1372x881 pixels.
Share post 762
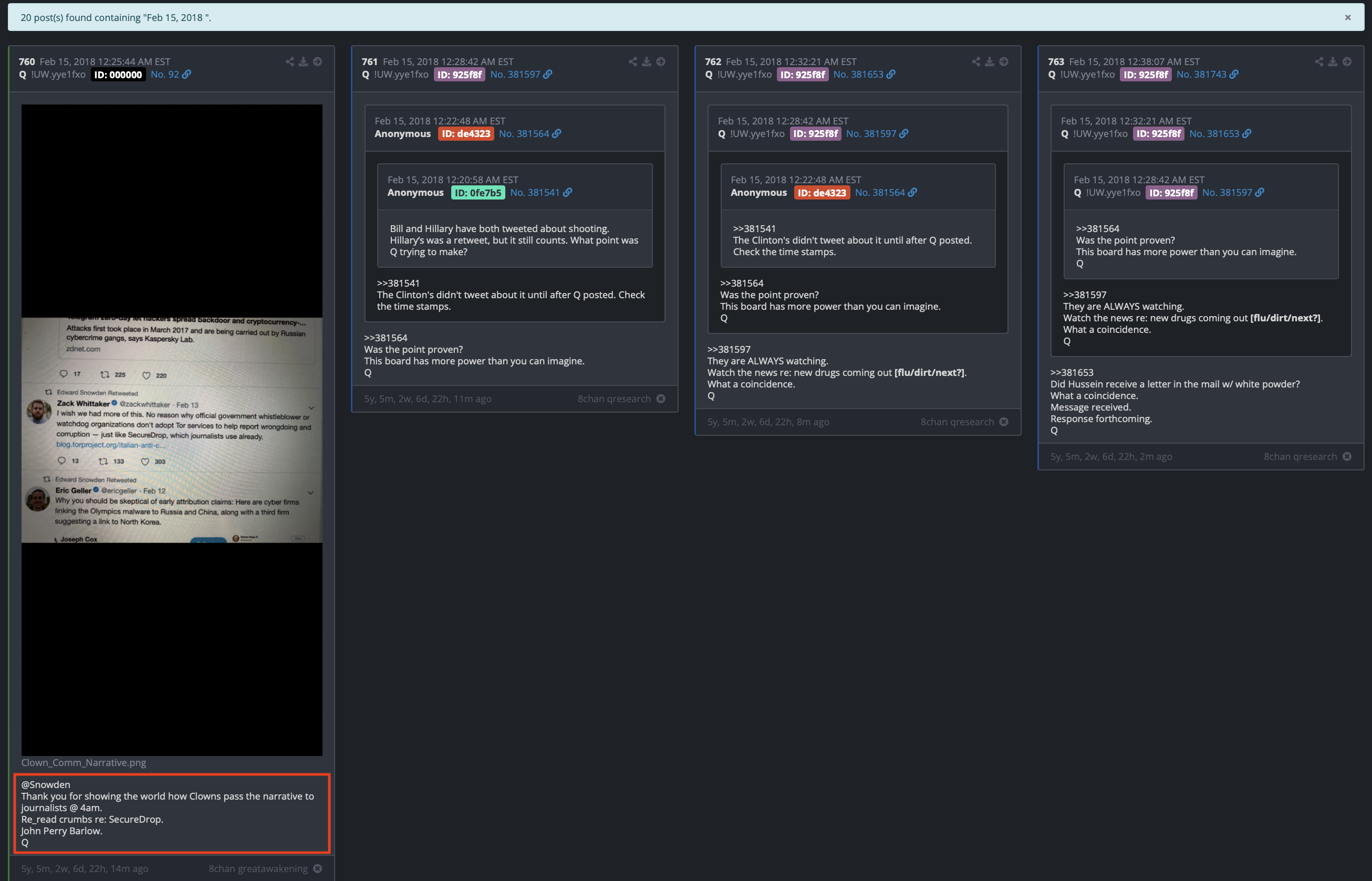click(x=976, y=61)
